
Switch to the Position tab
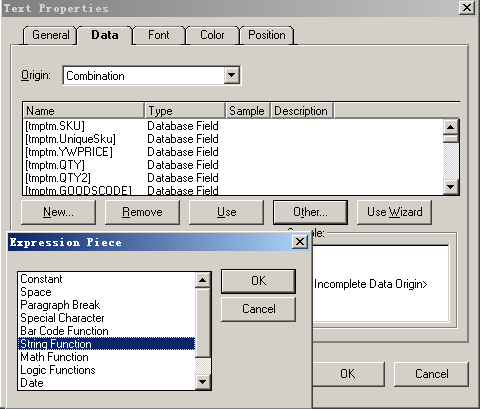pyautogui.click(x=267, y=35)
